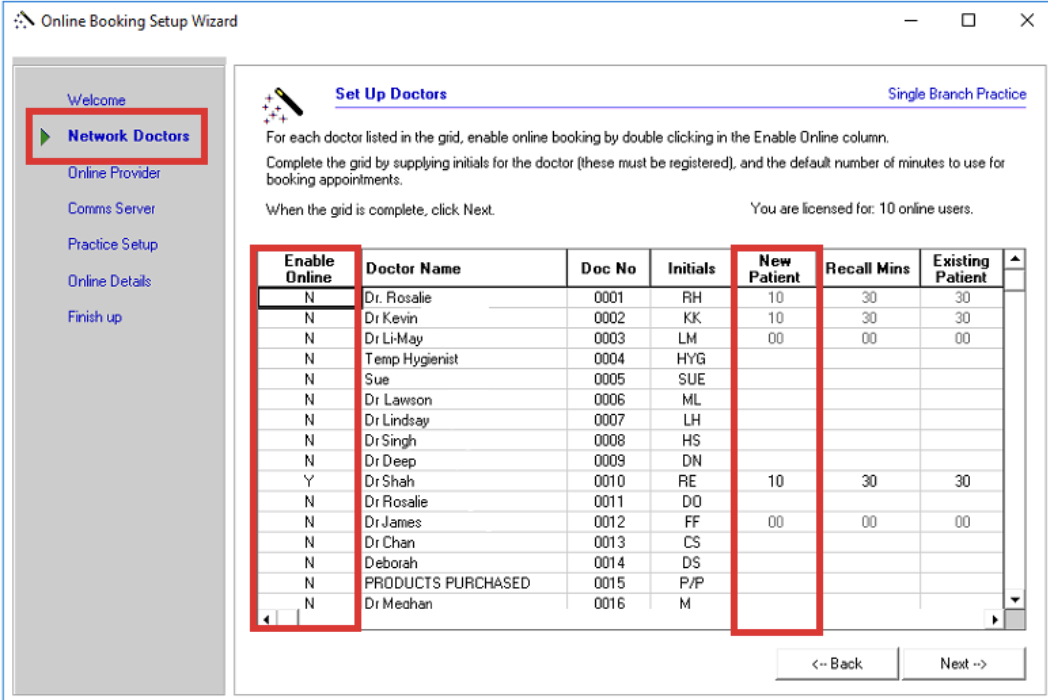This screenshot has width=1048, height=700.
Task: Click the wizard title bar app icon
Action: pos(24,21)
